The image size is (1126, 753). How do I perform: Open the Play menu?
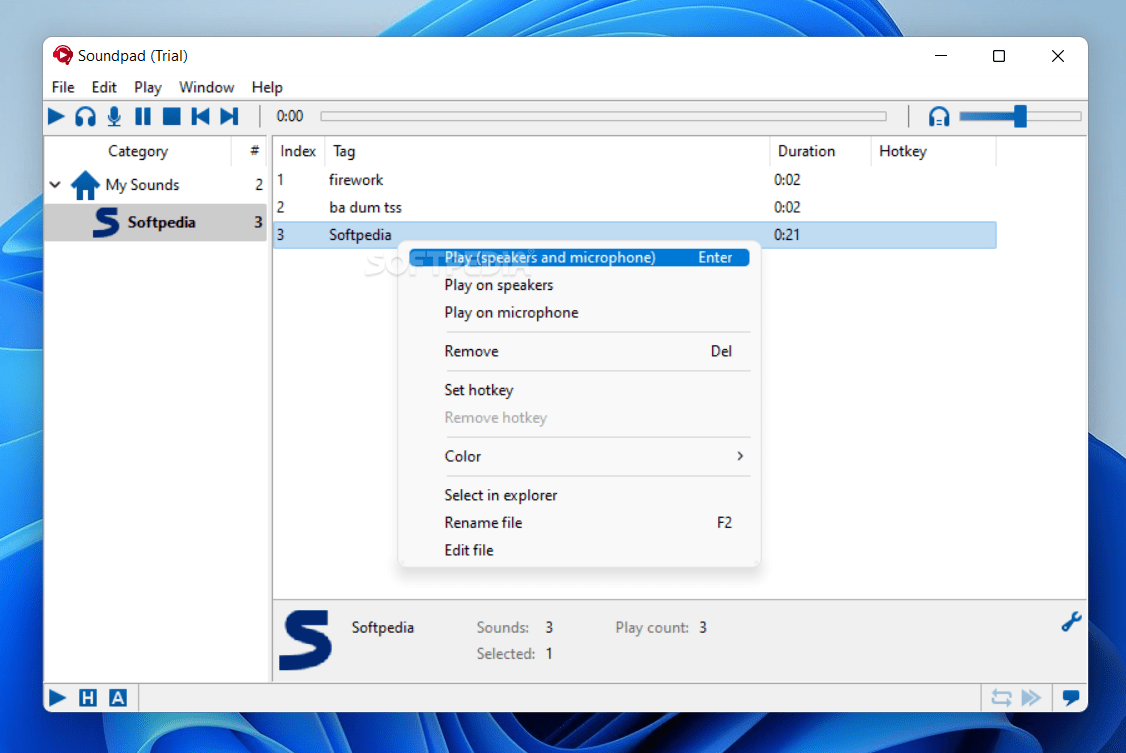point(148,87)
